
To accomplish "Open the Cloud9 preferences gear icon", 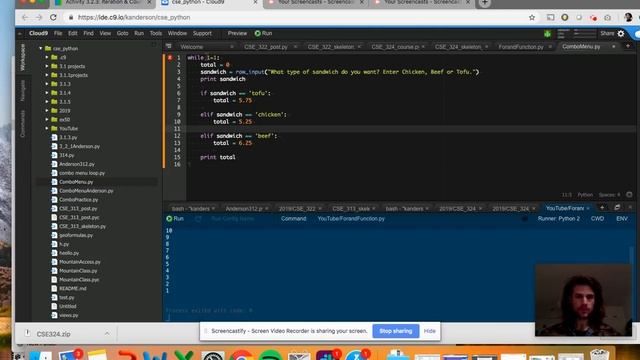I will pyautogui.click(x=621, y=33).
